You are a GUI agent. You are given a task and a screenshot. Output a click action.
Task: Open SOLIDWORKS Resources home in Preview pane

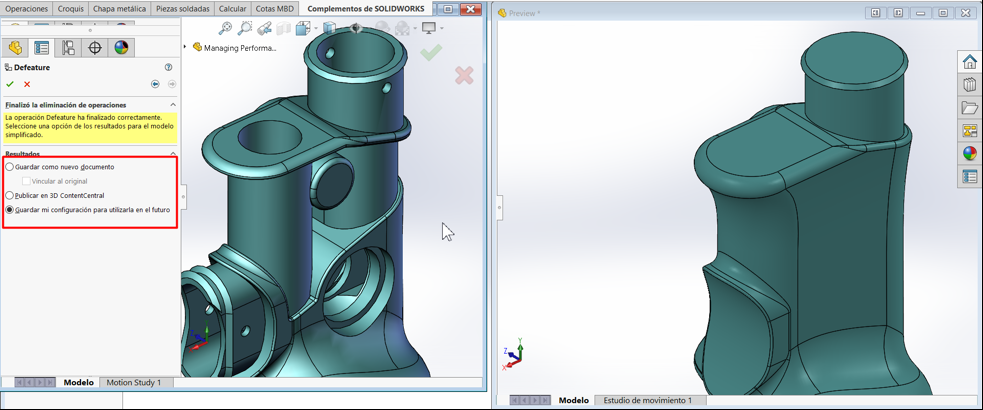tap(970, 62)
